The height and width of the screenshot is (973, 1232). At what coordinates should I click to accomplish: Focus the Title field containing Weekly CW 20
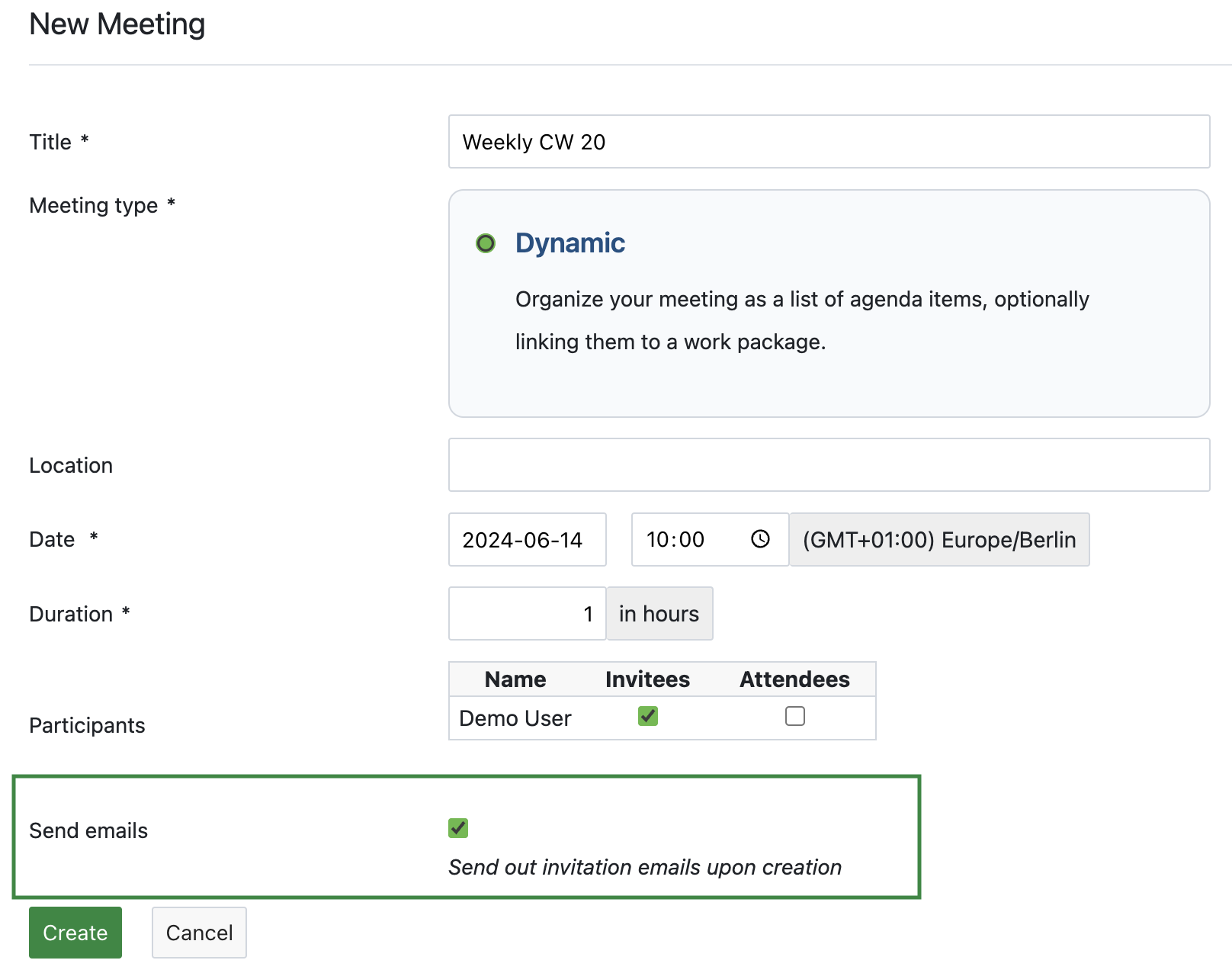click(x=829, y=142)
